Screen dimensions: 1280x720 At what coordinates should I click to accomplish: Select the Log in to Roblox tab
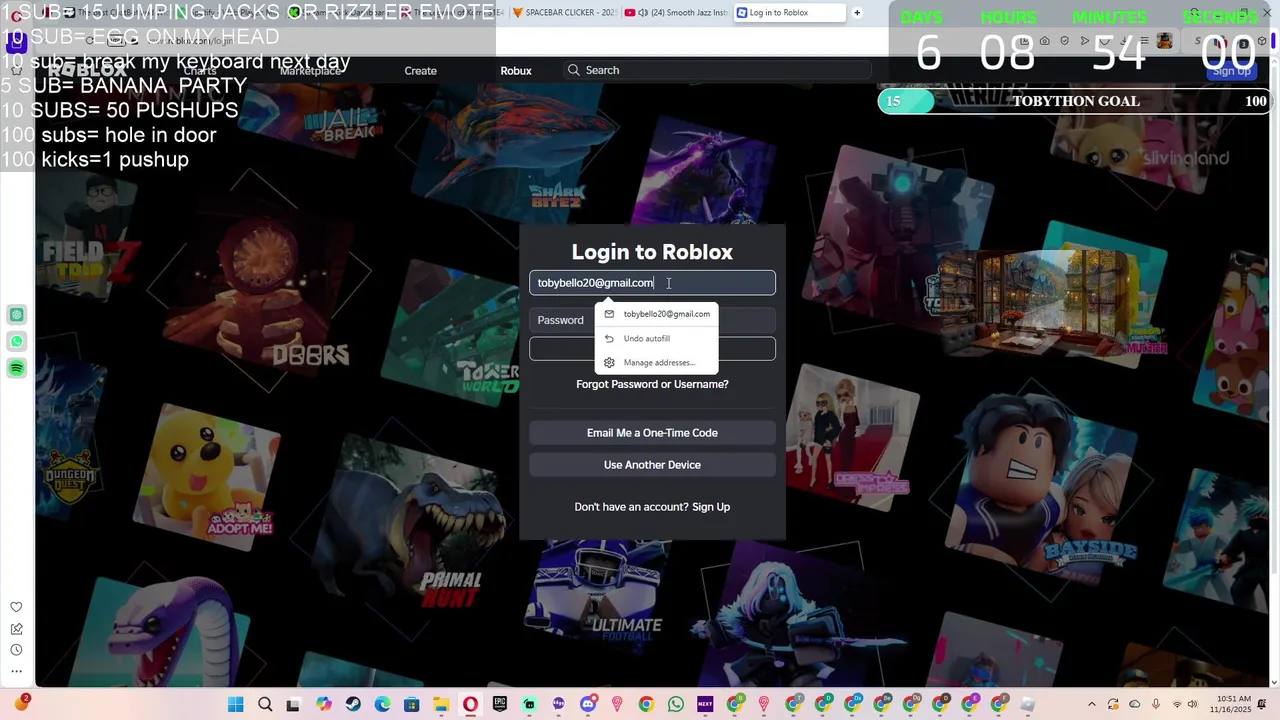[788, 13]
